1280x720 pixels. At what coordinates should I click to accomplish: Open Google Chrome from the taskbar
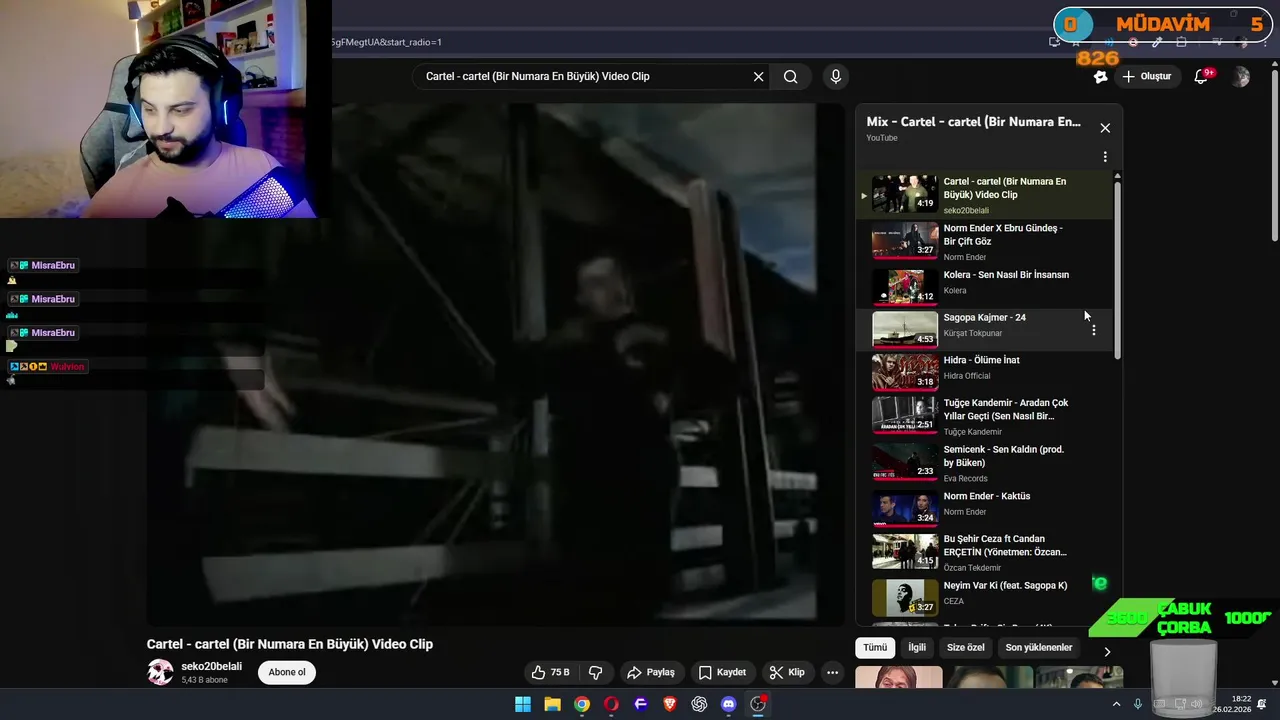[582, 704]
